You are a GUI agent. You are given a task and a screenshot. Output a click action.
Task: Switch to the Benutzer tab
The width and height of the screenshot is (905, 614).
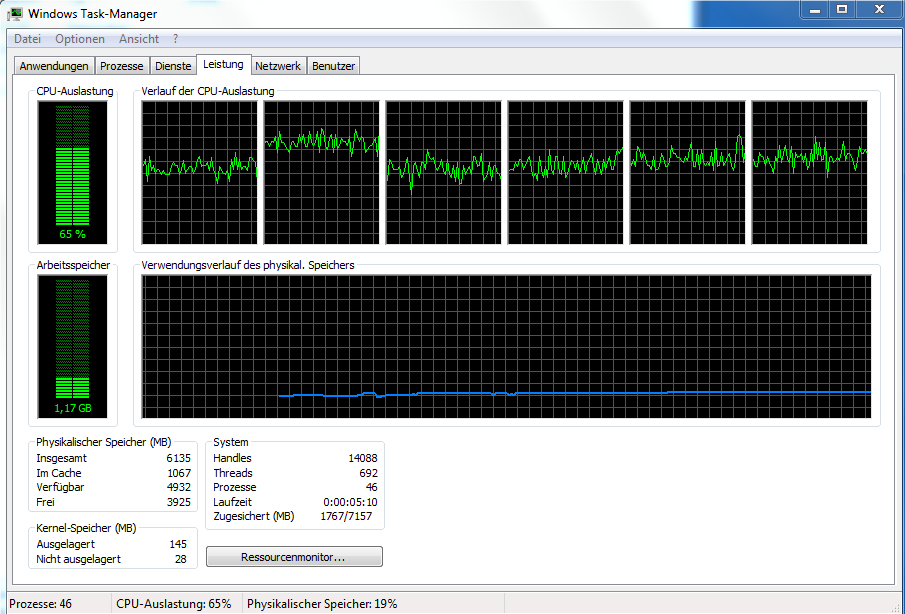click(333, 66)
